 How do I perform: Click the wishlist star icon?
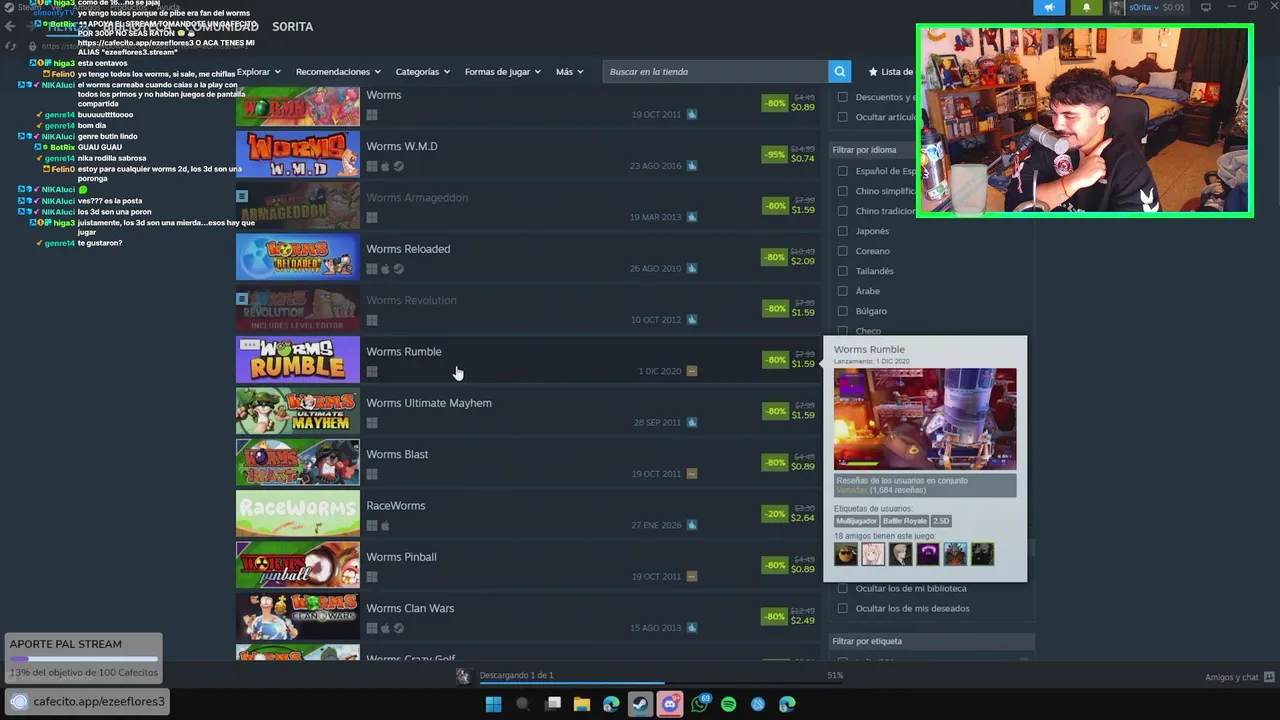(873, 72)
